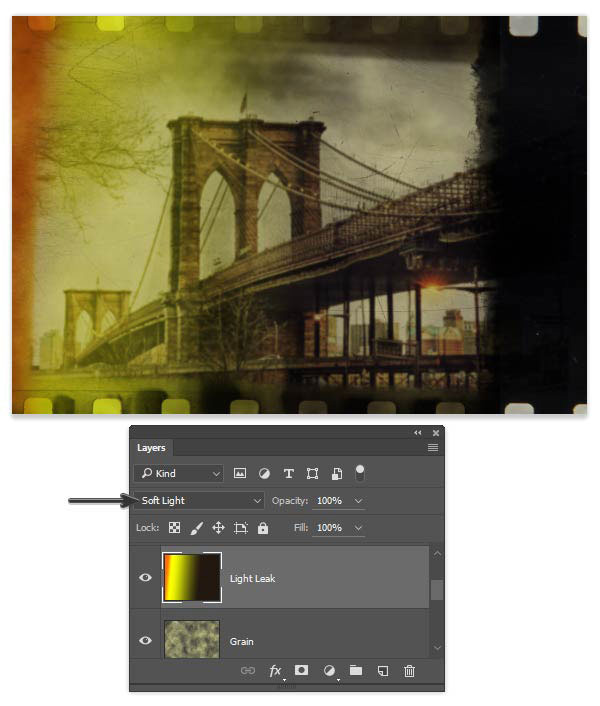This screenshot has width=600, height=706.
Task: Add a layer mask icon
Action: (301, 670)
